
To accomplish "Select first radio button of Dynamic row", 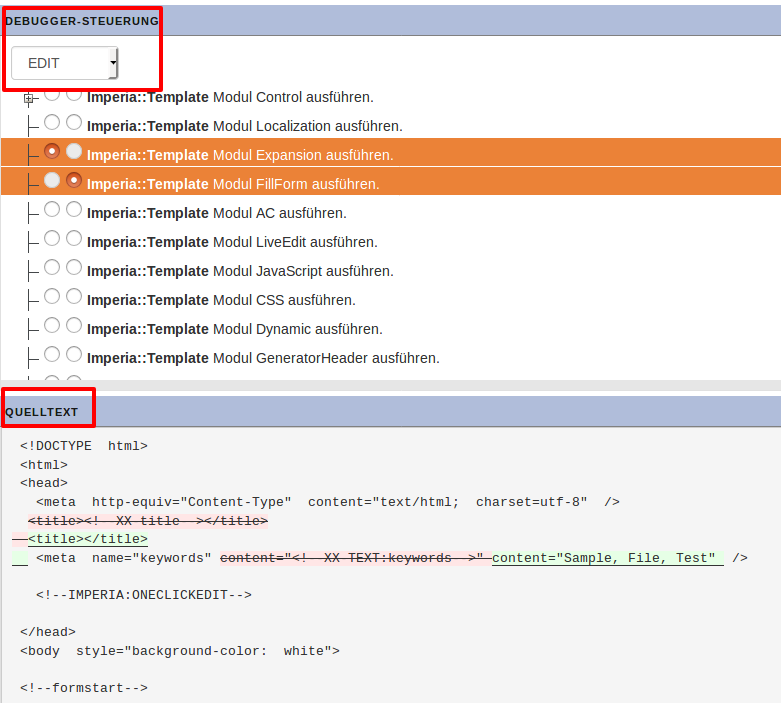I will coord(52,325).
